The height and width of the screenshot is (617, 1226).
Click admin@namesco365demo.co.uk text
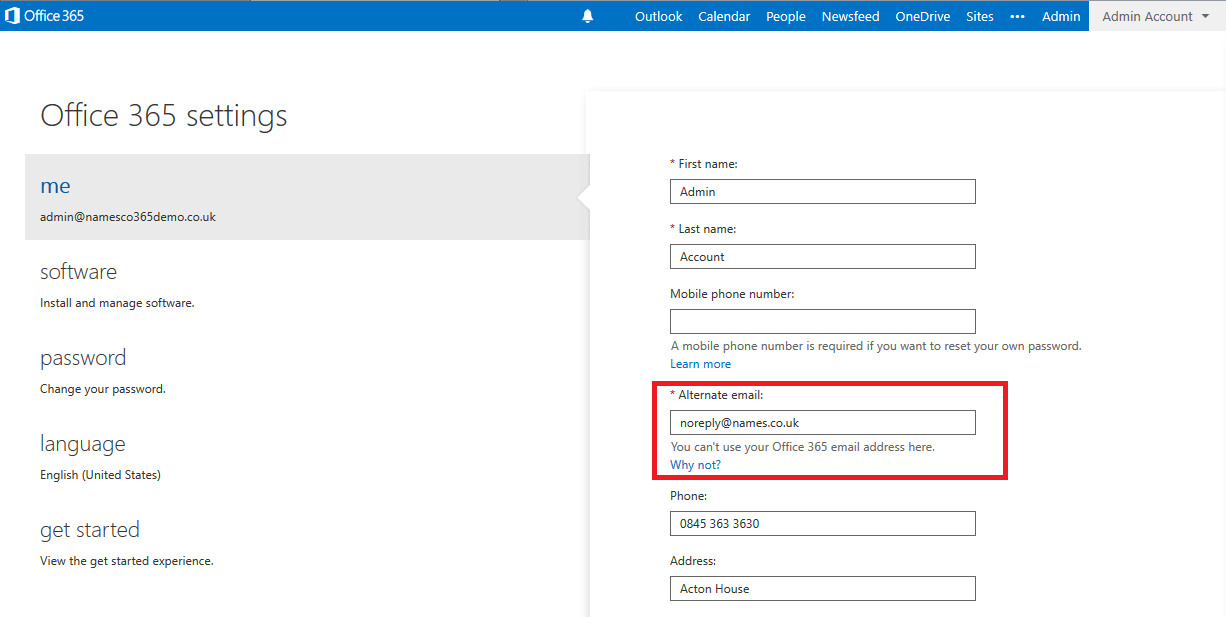[x=128, y=217]
